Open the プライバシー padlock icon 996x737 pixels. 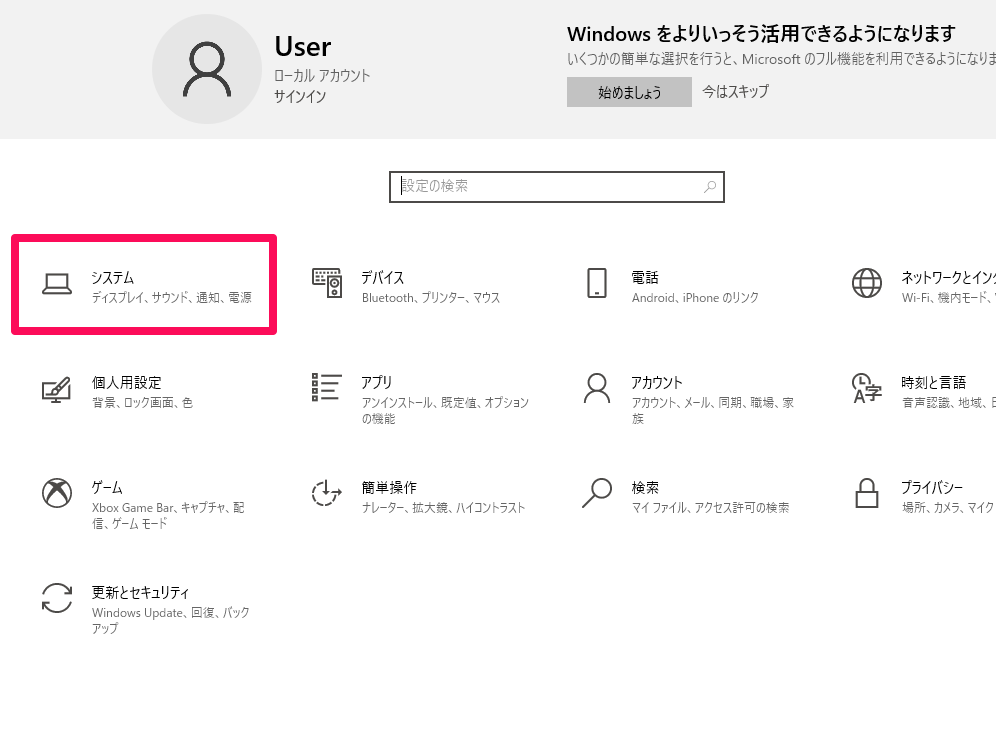tap(867, 493)
